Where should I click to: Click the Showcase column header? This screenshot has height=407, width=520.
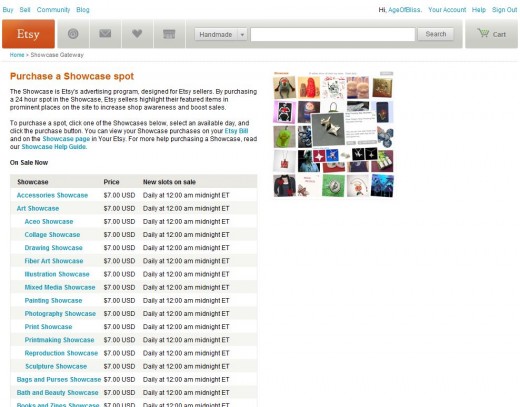pos(33,182)
